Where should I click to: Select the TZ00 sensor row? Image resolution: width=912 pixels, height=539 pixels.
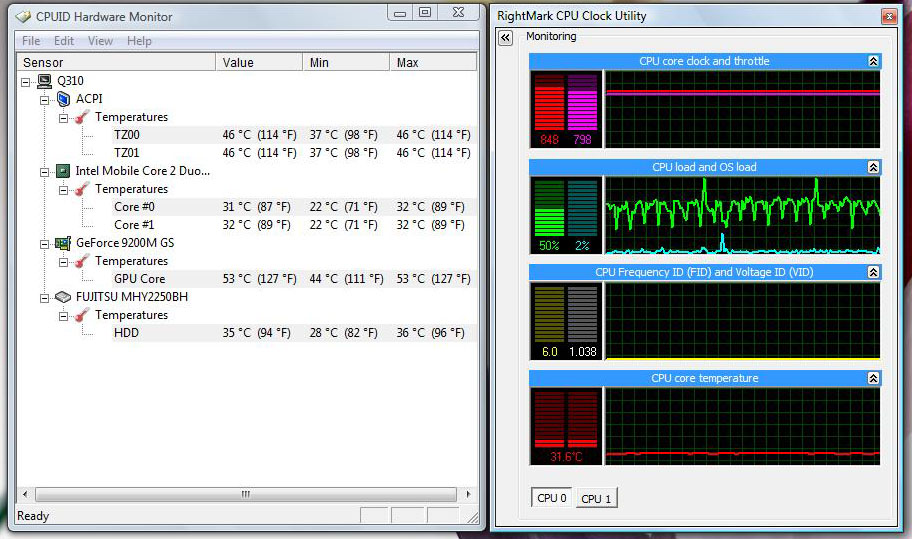[x=294, y=135]
